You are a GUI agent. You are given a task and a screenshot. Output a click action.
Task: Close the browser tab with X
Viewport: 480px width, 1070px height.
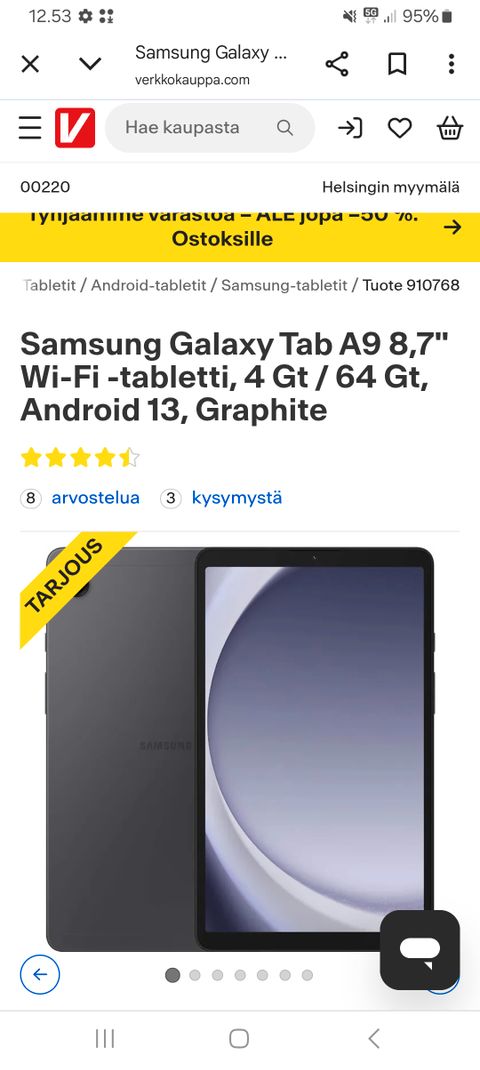30,64
